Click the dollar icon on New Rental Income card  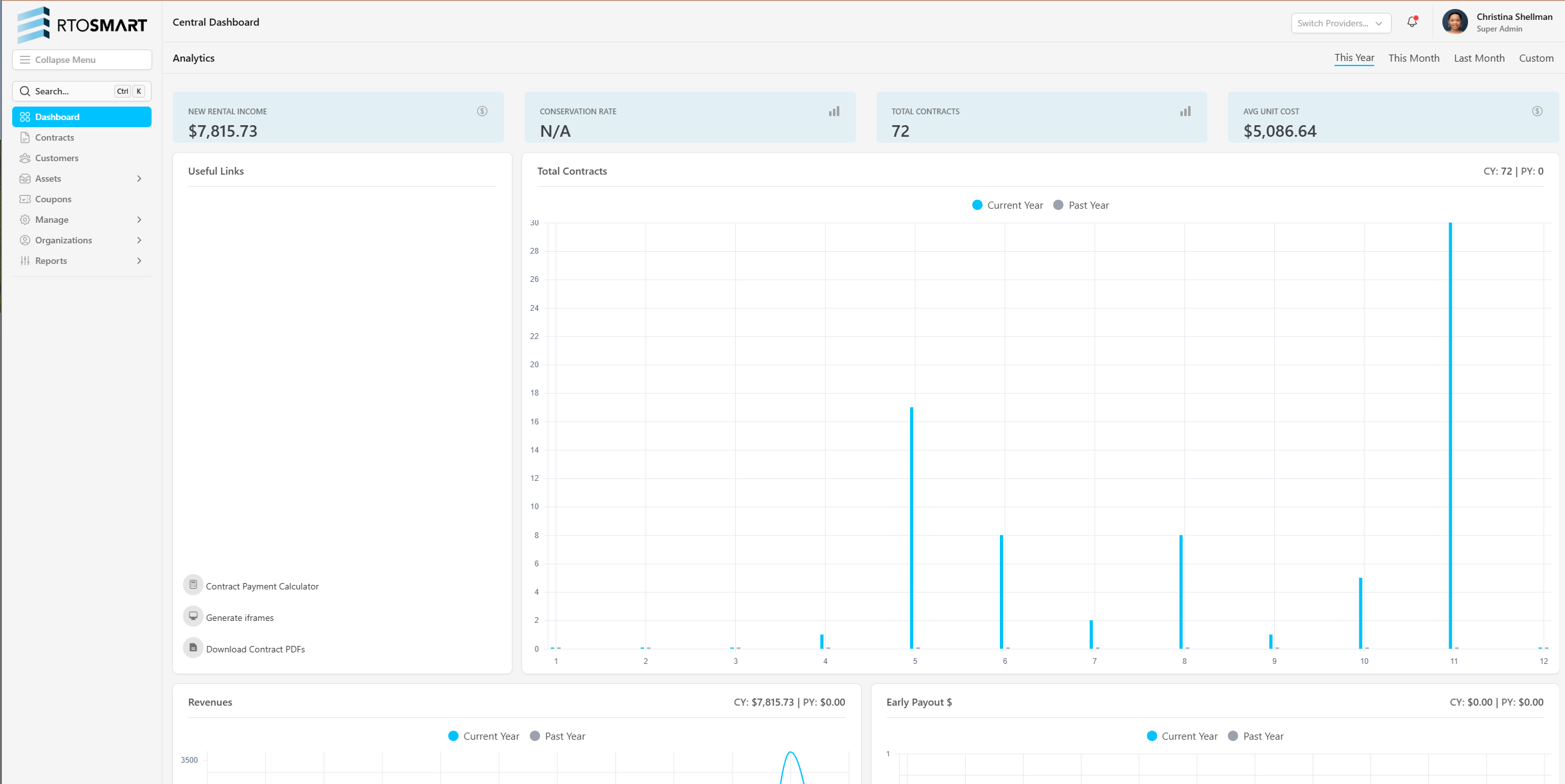(x=482, y=111)
